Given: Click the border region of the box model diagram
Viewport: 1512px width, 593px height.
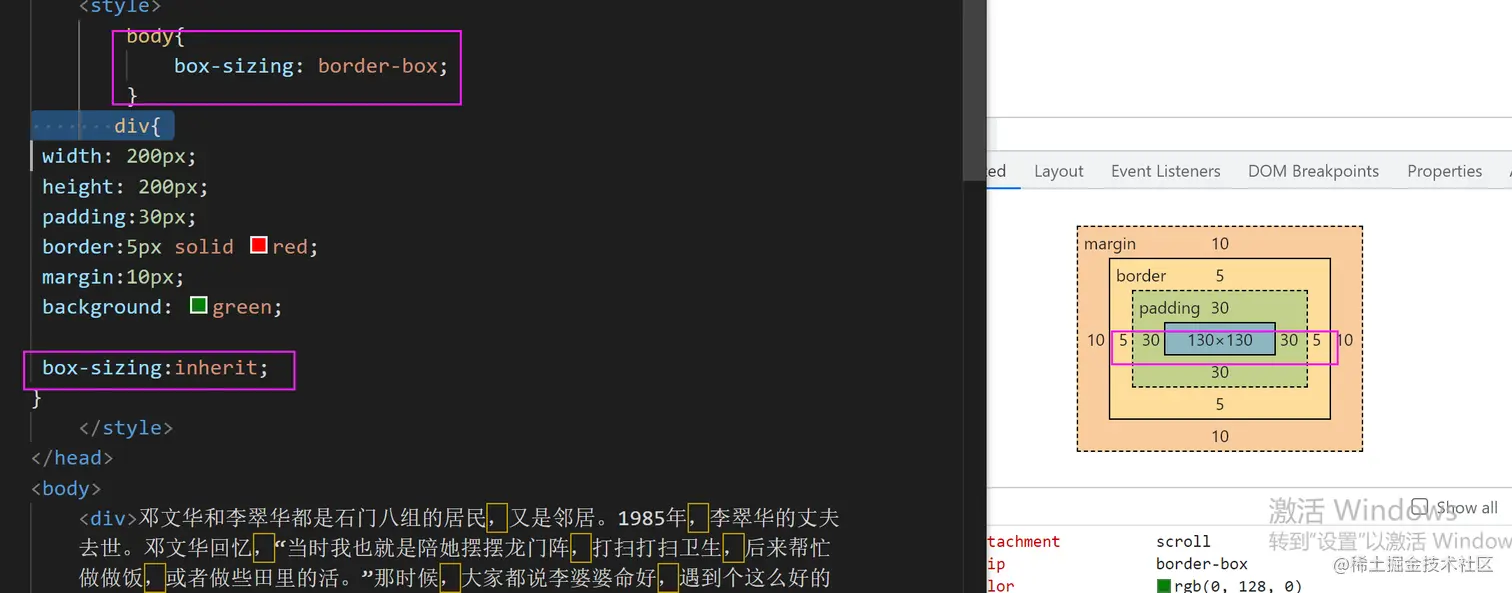Looking at the screenshot, I should click(1140, 276).
